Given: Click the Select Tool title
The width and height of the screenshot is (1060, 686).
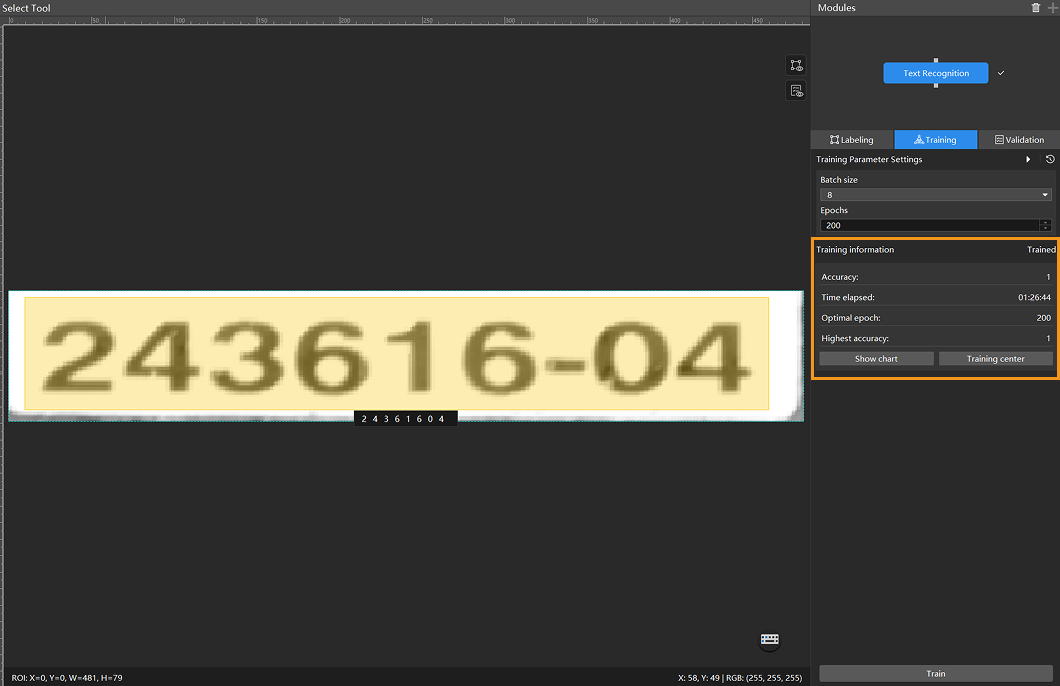Looking at the screenshot, I should (x=26, y=8).
